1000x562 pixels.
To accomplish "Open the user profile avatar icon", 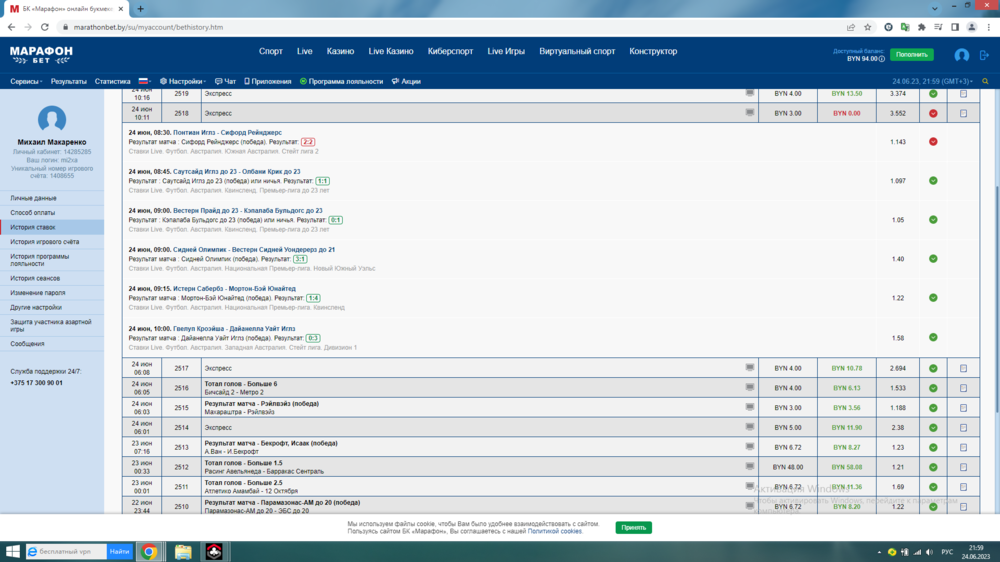I will (x=961, y=55).
